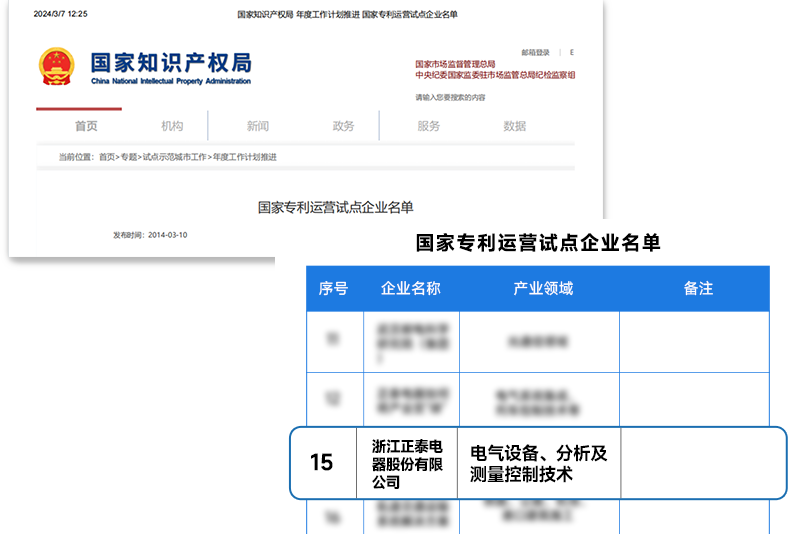
Task: Click the 首页 breadcrumb link
Action: [107, 157]
